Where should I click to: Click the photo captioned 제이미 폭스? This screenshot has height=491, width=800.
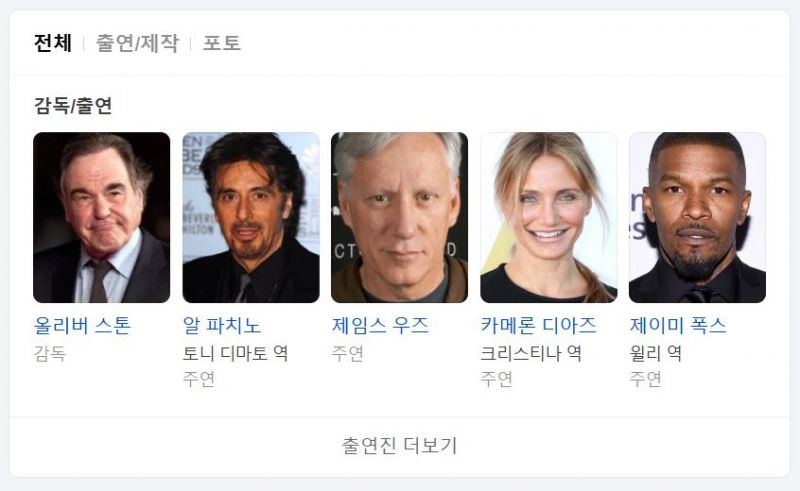pos(697,217)
